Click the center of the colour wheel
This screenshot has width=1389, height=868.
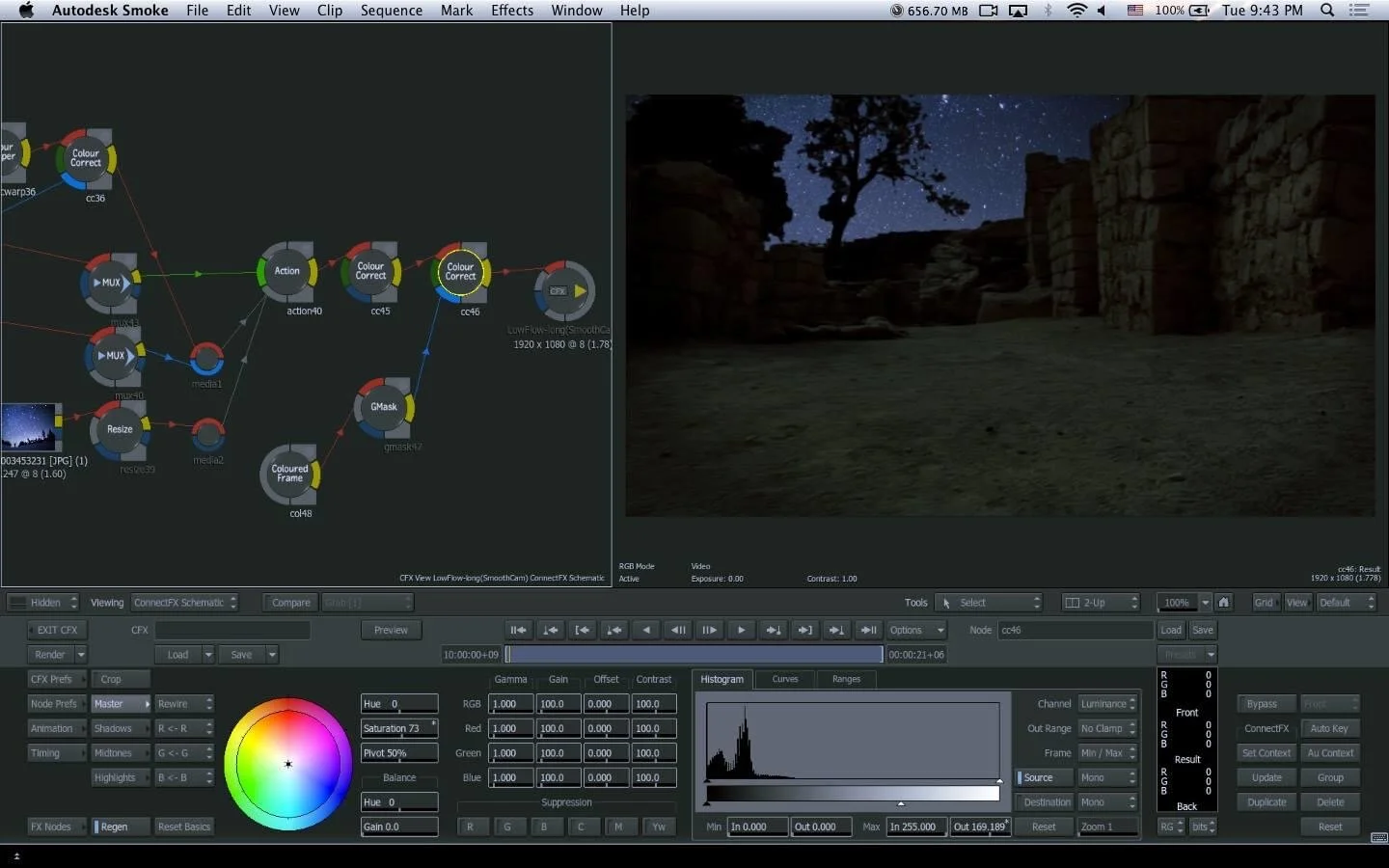(x=287, y=764)
